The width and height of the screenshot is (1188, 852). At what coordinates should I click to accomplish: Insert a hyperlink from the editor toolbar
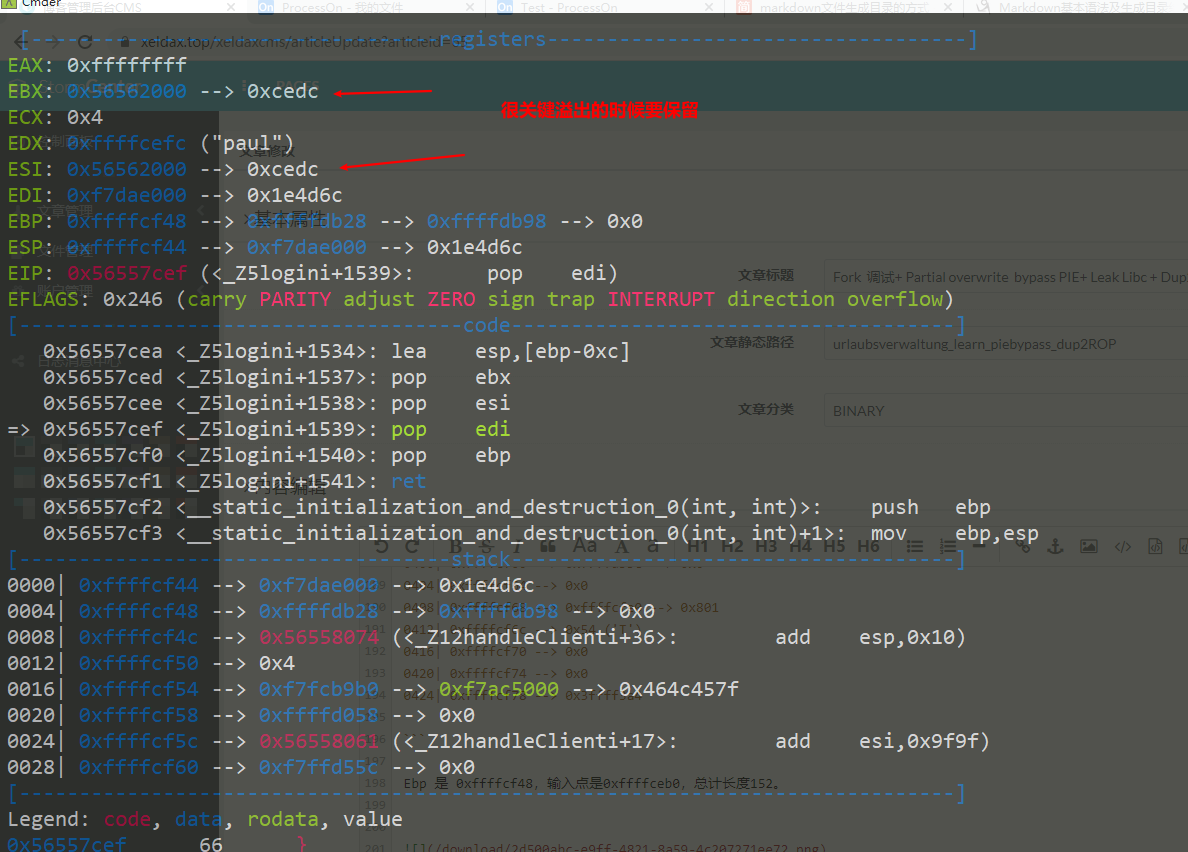click(x=1023, y=546)
